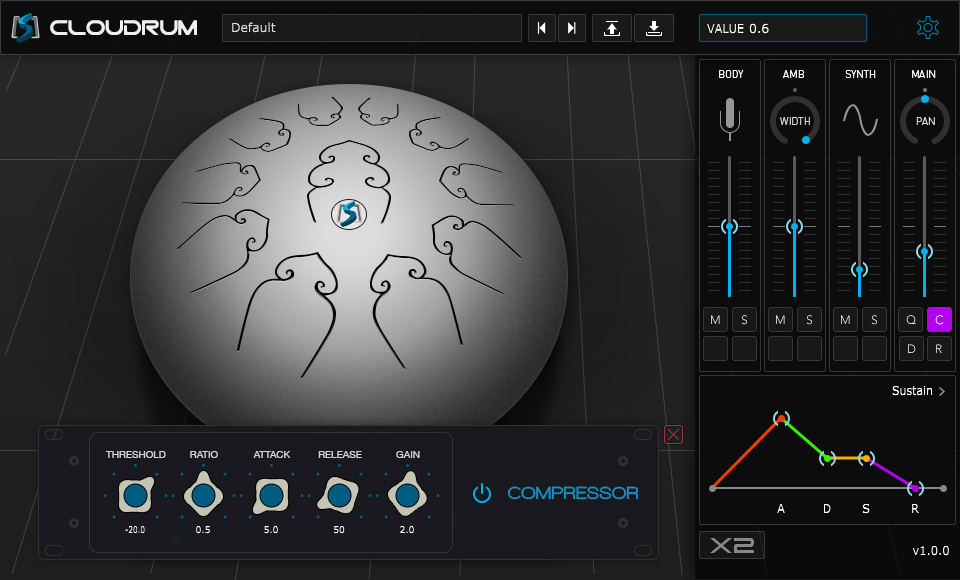Click the import preset download icon

654,28
